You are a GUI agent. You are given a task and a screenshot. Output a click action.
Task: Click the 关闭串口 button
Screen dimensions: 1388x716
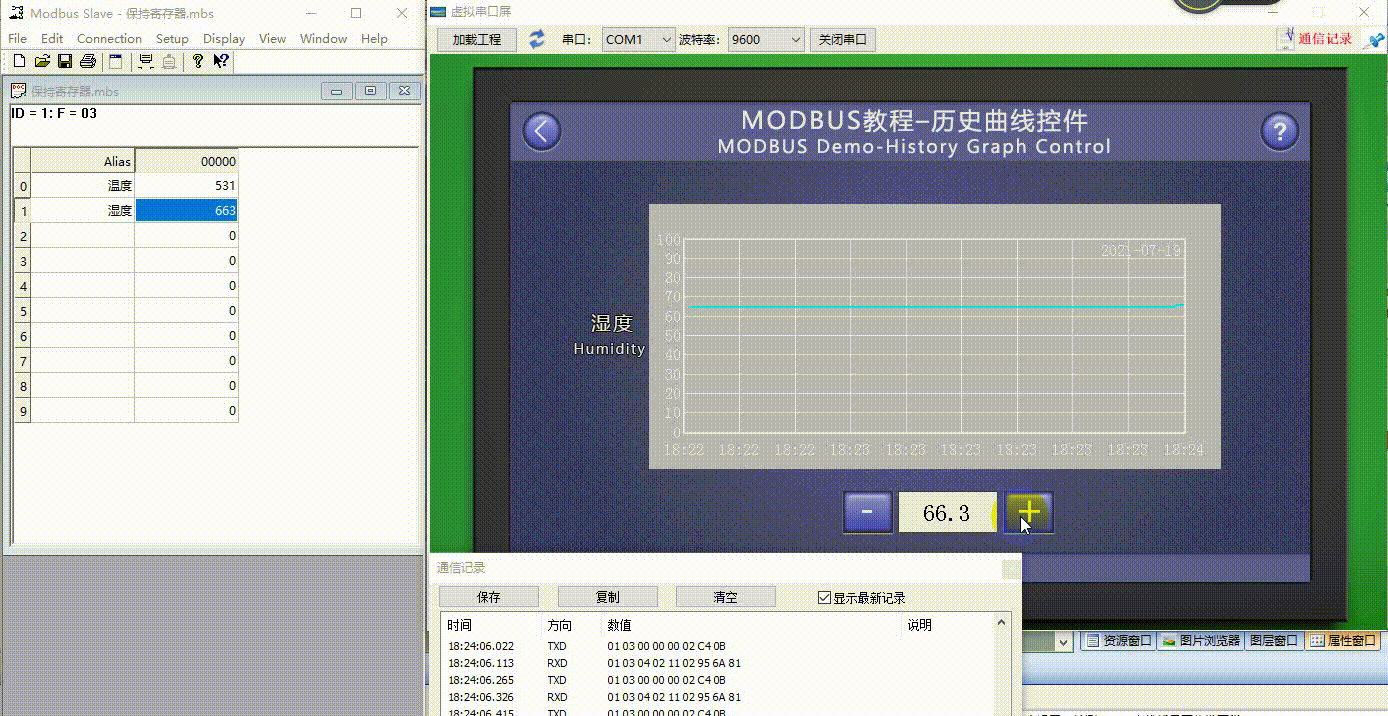click(843, 40)
